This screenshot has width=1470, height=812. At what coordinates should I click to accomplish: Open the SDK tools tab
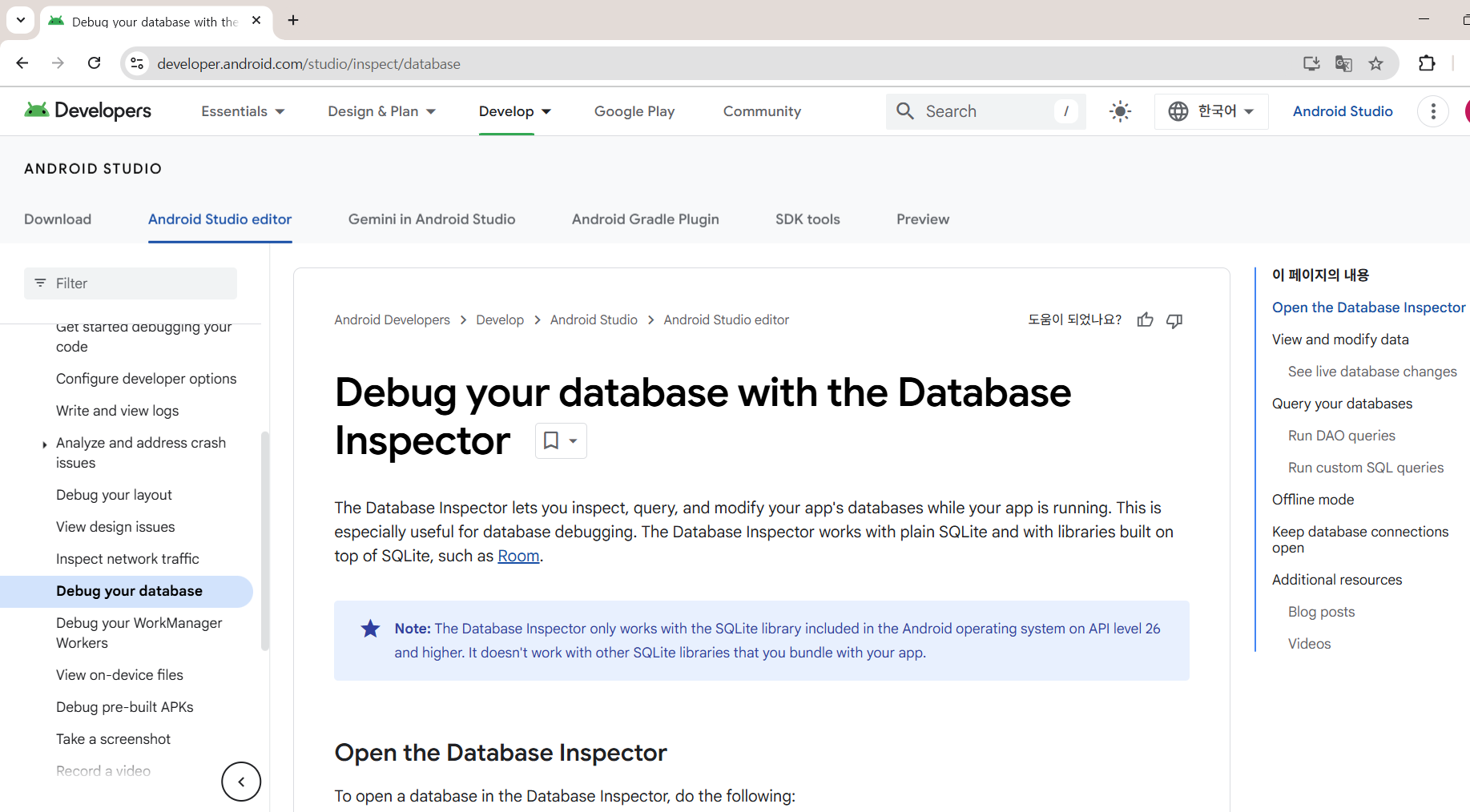click(x=807, y=219)
